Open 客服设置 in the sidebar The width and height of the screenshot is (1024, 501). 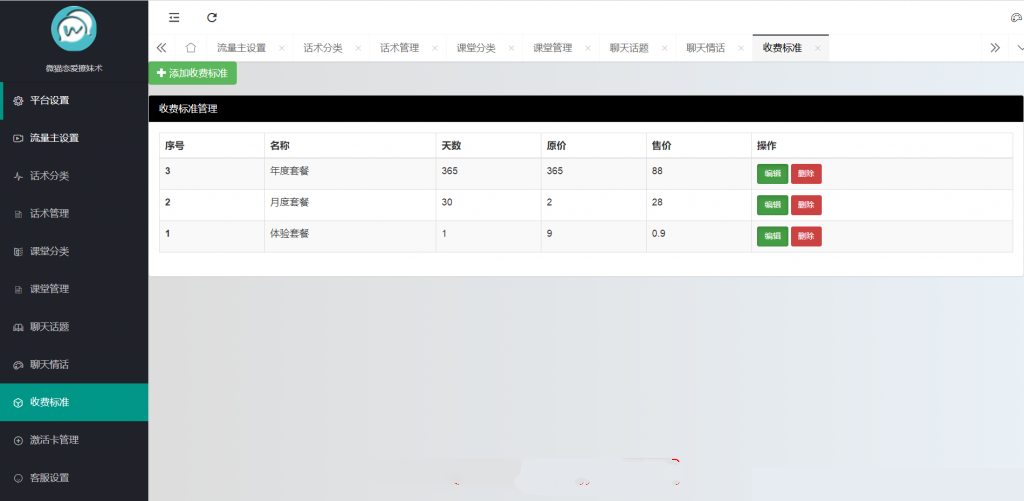(x=49, y=478)
